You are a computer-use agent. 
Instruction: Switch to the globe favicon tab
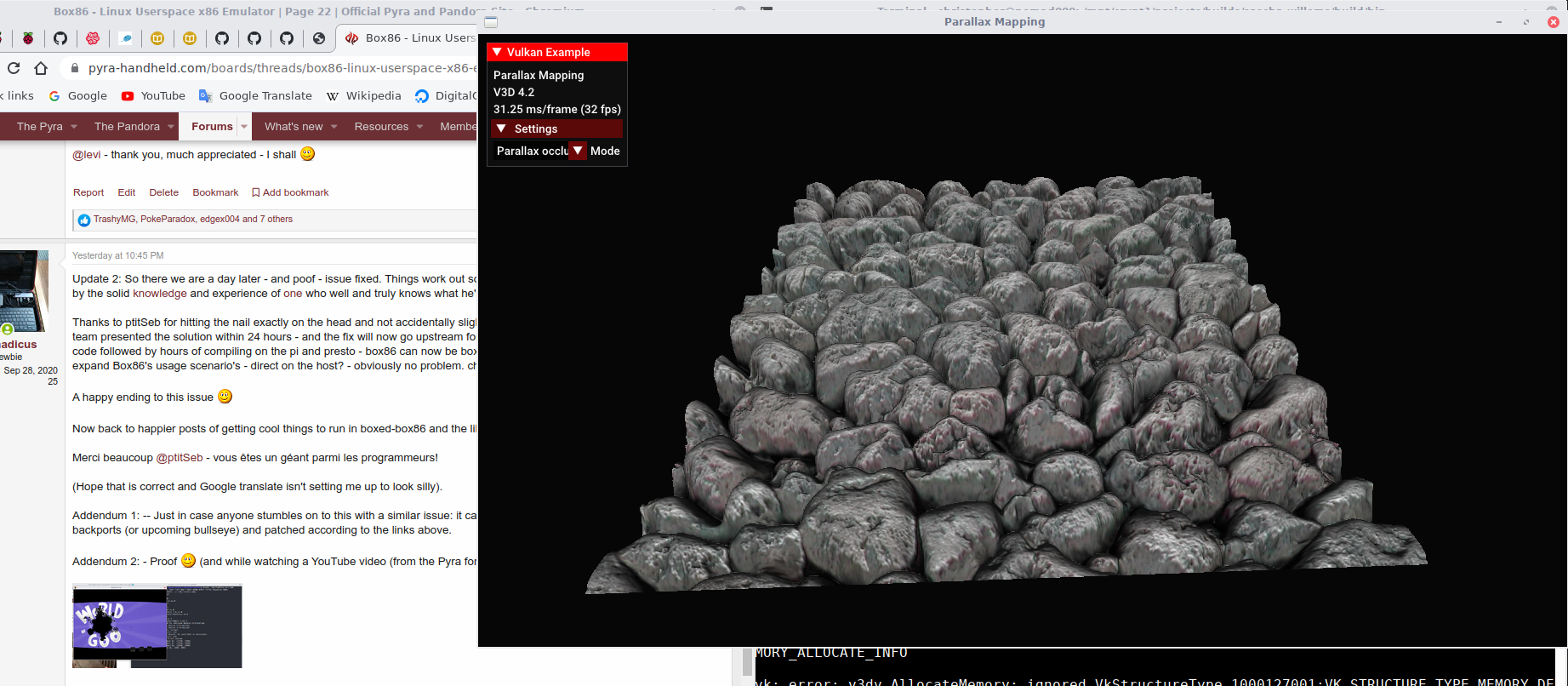click(319, 38)
